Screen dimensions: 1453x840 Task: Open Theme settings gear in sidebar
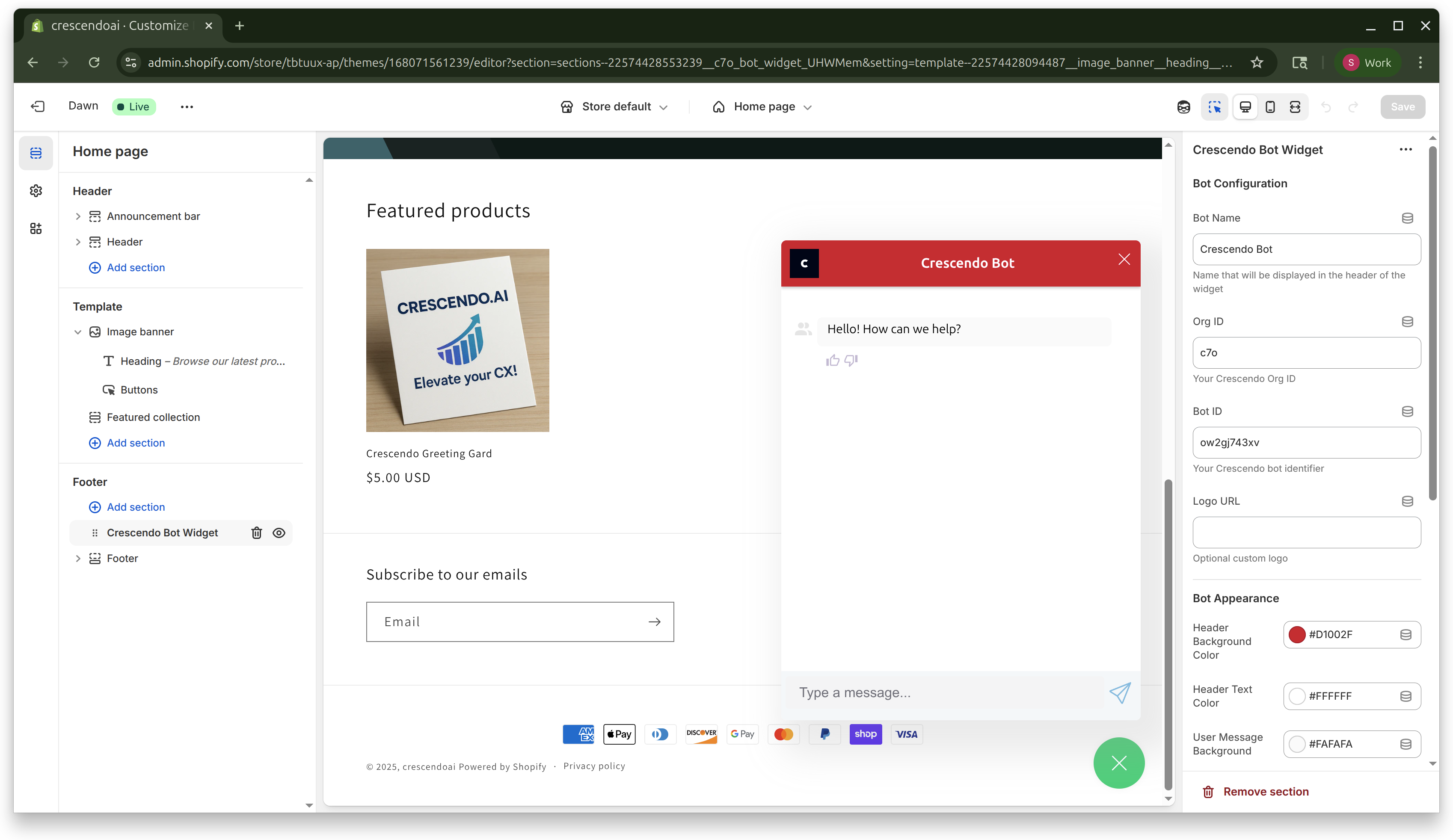[x=36, y=191]
